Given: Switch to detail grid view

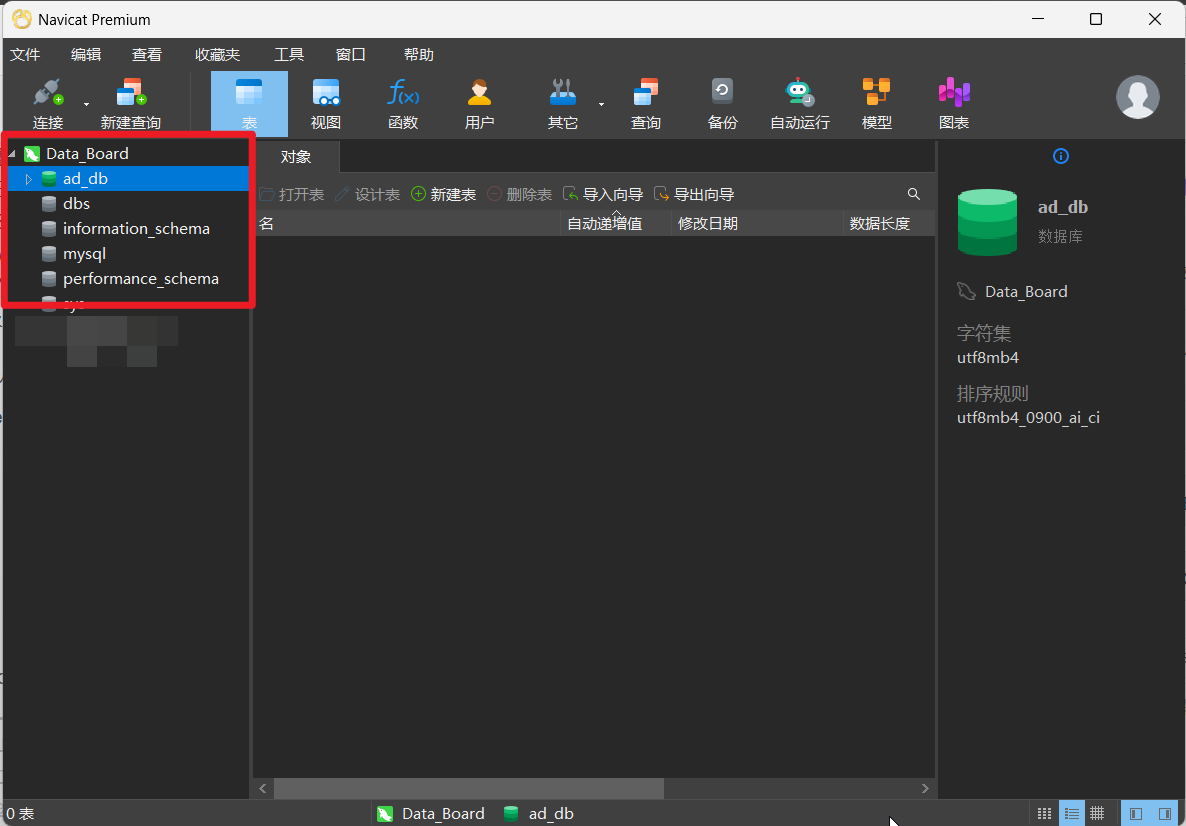Looking at the screenshot, I should click(x=1097, y=814).
